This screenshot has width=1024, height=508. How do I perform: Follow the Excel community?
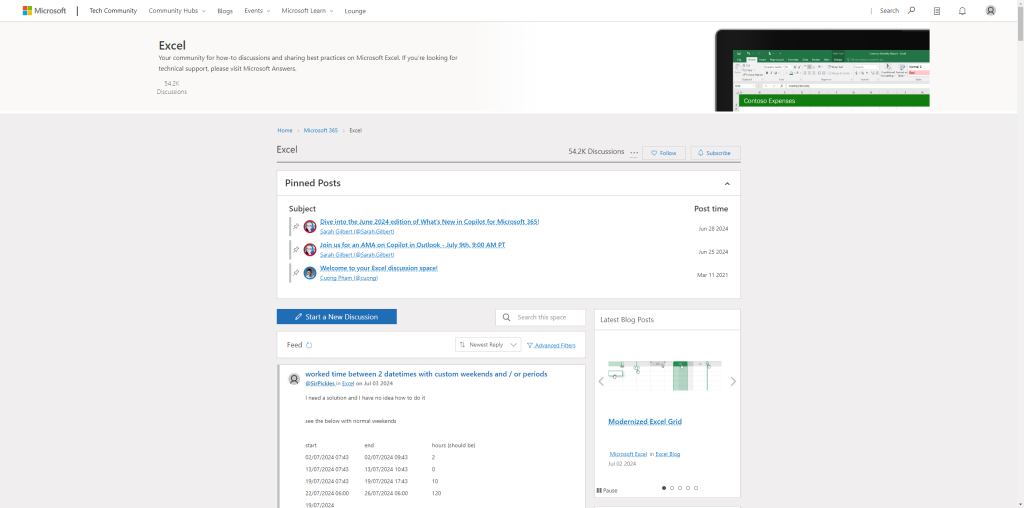pos(664,153)
